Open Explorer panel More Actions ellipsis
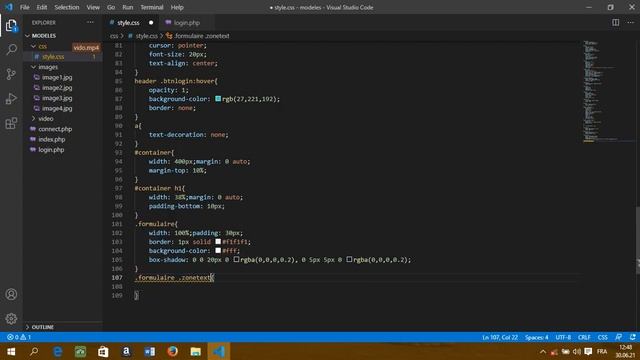The width and height of the screenshot is (640, 360). point(90,22)
